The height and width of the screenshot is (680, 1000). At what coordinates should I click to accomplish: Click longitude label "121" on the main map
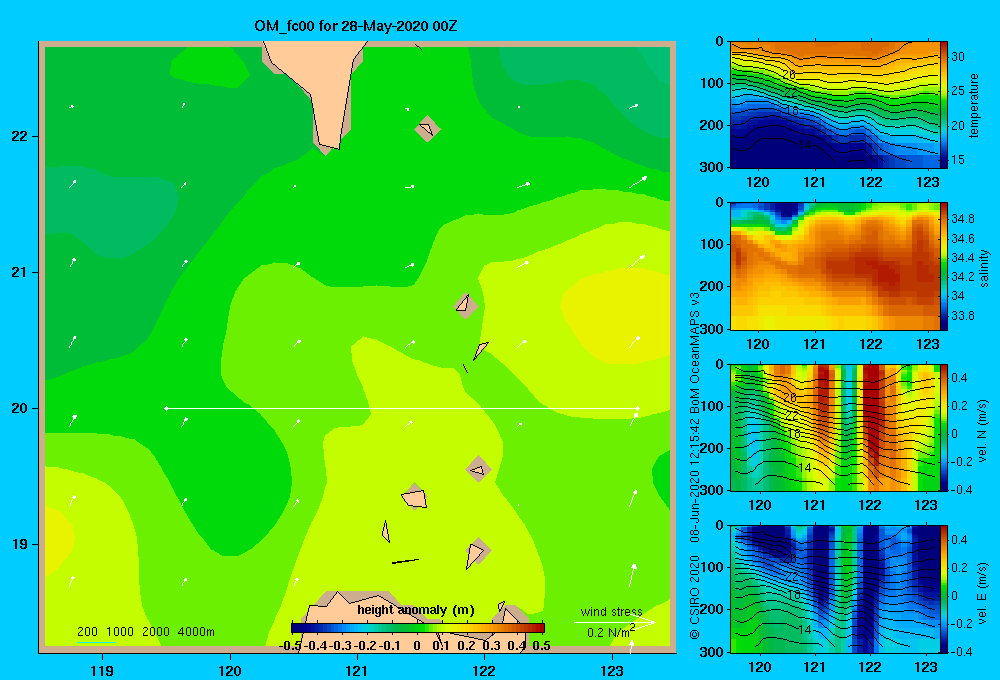coord(357,670)
